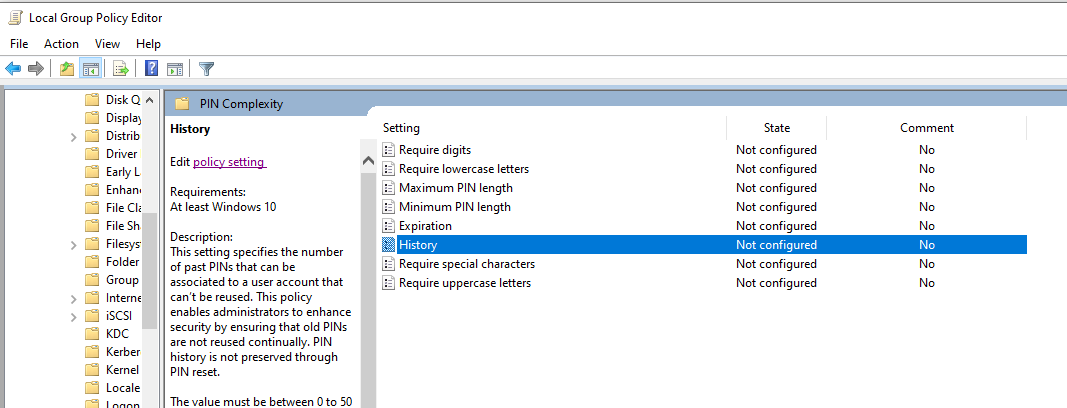Open the Action menu
The height and width of the screenshot is (408, 1067).
(61, 44)
